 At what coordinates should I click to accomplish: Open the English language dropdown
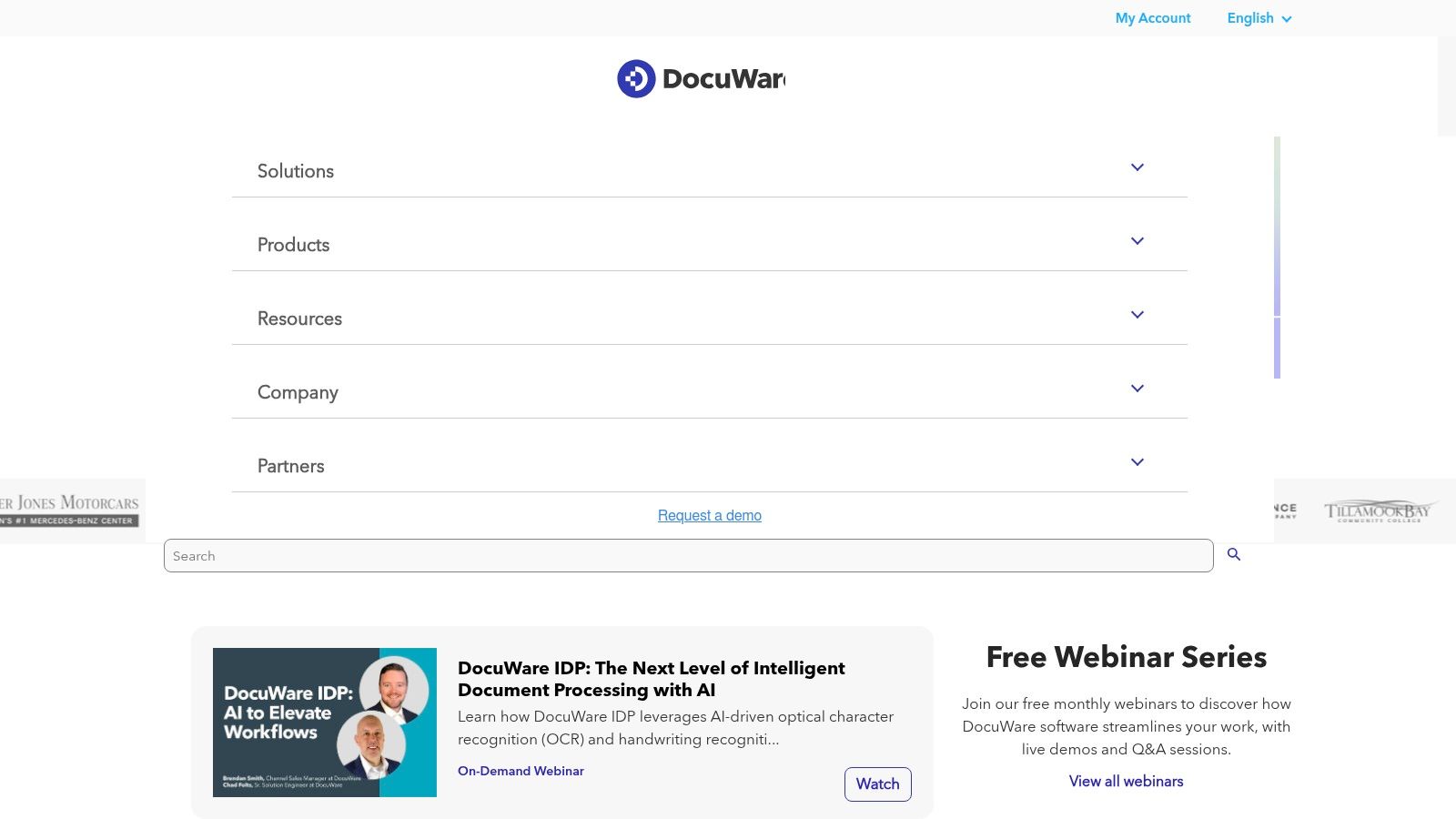pyautogui.click(x=1259, y=18)
